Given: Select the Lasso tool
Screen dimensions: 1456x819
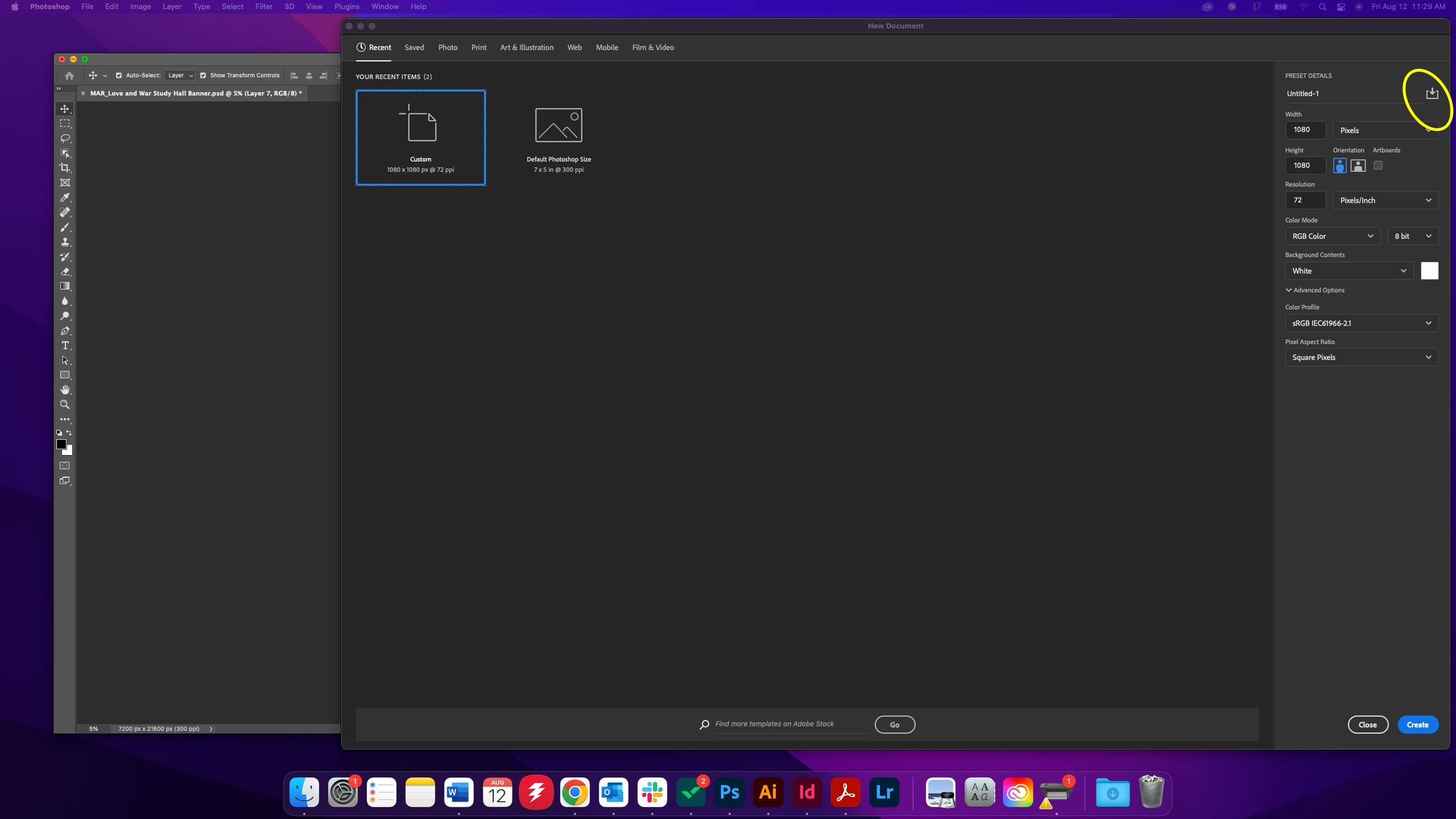Looking at the screenshot, I should [65, 138].
